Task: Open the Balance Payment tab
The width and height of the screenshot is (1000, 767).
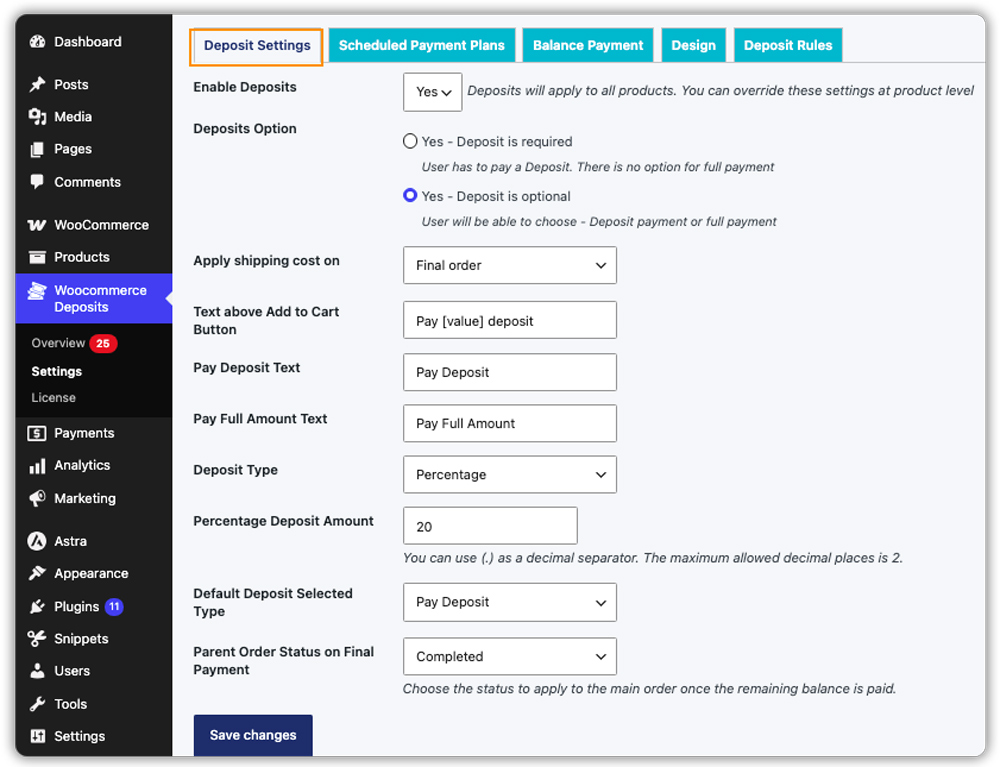Action: 588,45
